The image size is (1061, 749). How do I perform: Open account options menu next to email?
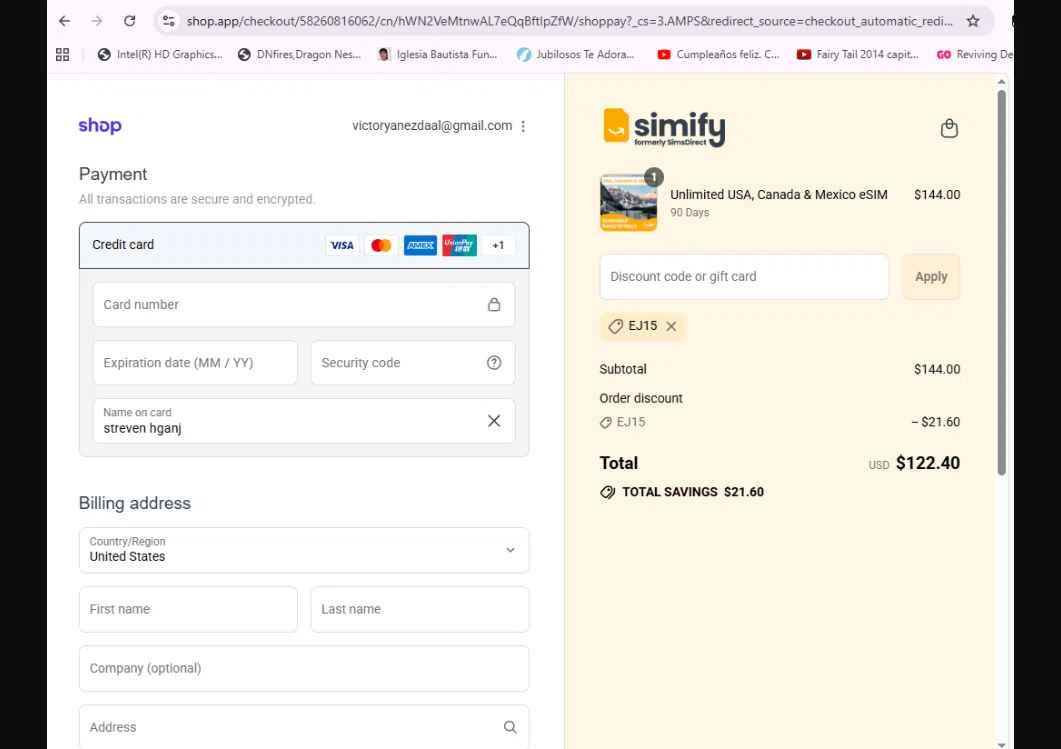[523, 126]
